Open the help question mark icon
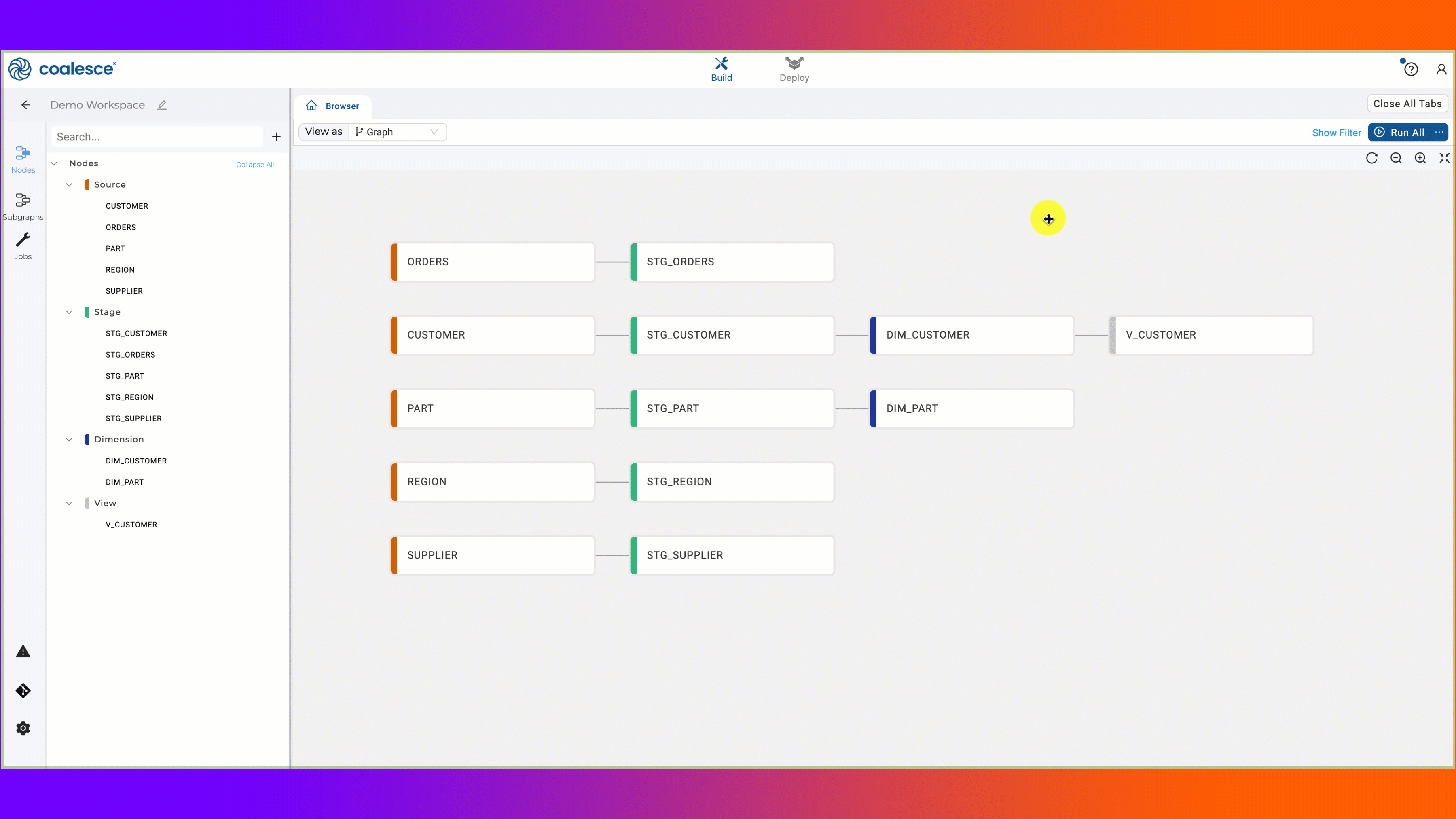Viewport: 1456px width, 819px height. point(1411,69)
